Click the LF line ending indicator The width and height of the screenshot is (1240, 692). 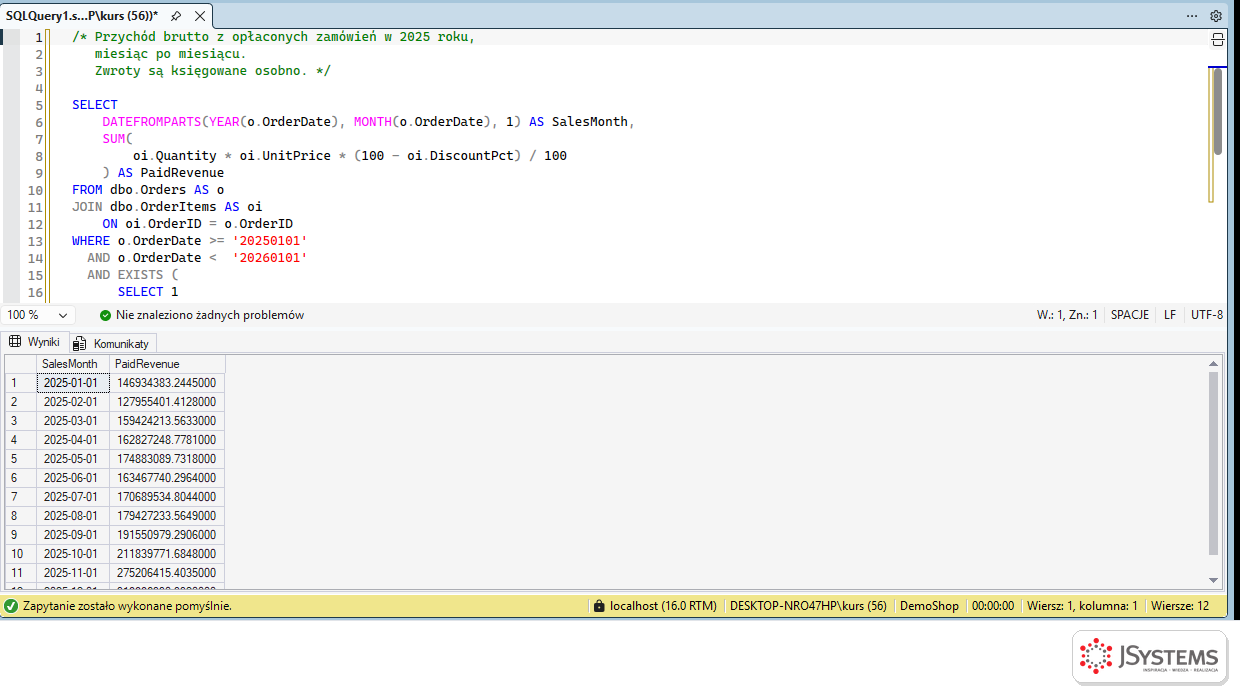(x=1170, y=315)
